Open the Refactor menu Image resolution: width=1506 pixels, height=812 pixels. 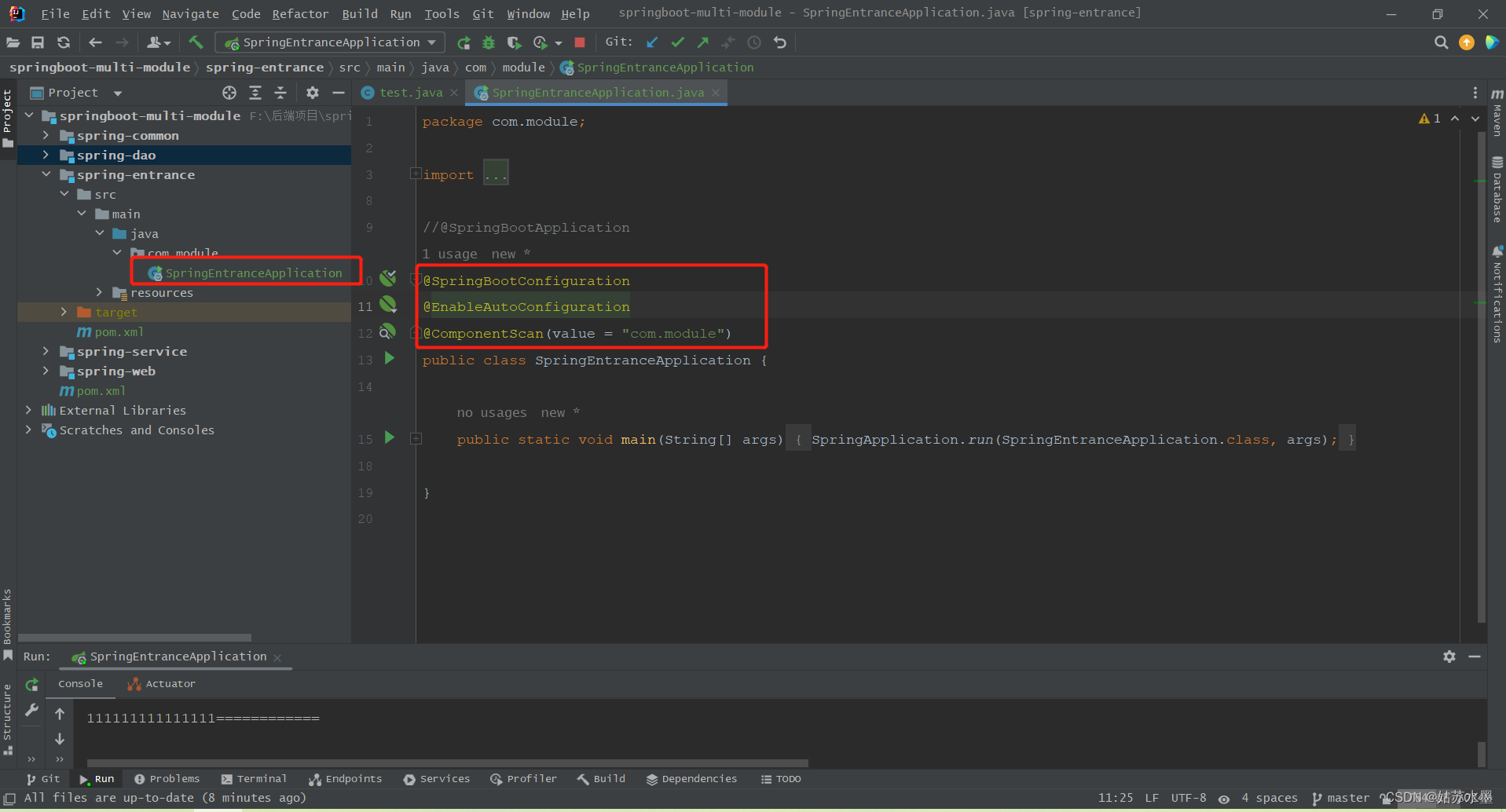click(x=300, y=14)
